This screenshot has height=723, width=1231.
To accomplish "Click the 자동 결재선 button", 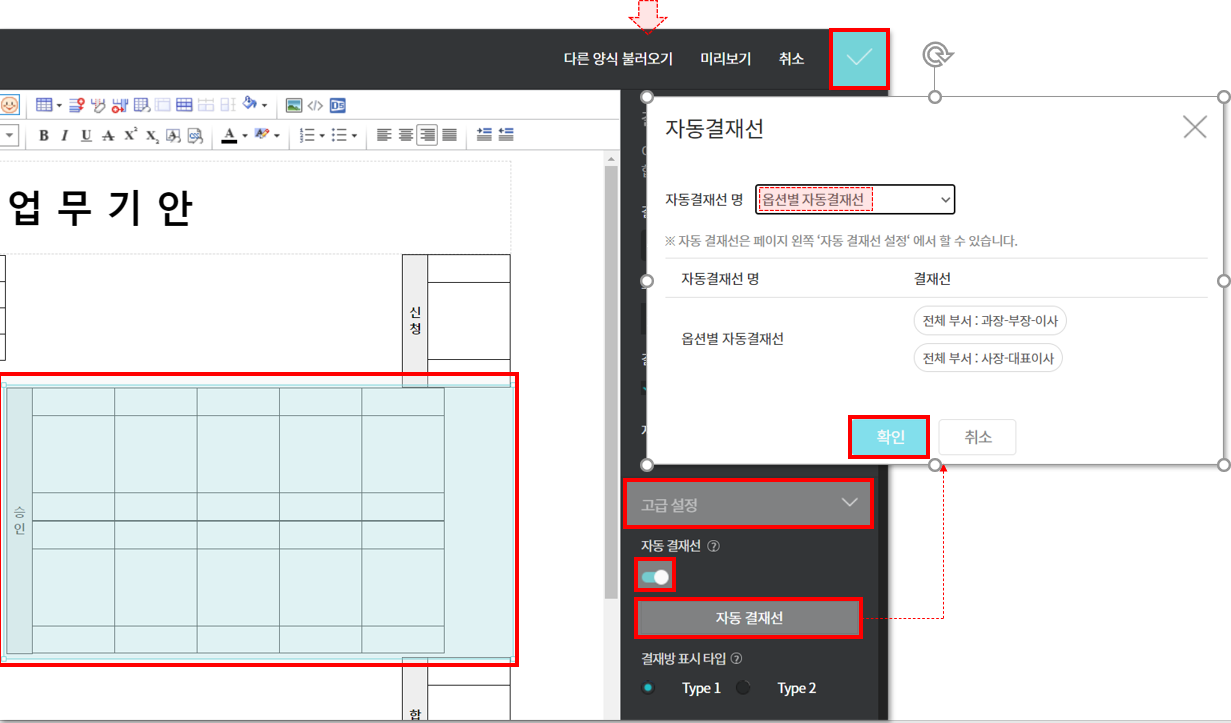I will pos(748,618).
